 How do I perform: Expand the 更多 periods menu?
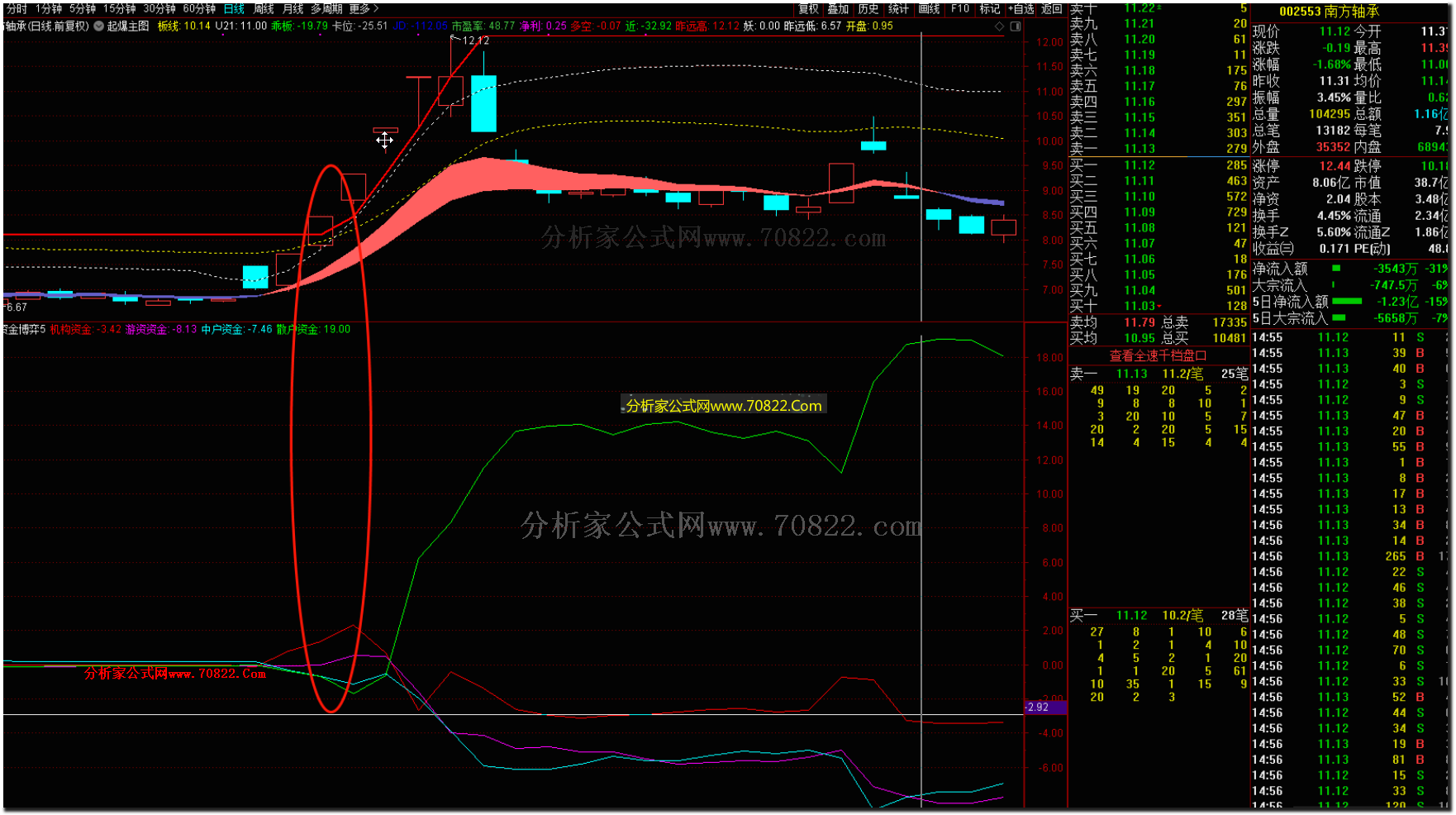364,9
